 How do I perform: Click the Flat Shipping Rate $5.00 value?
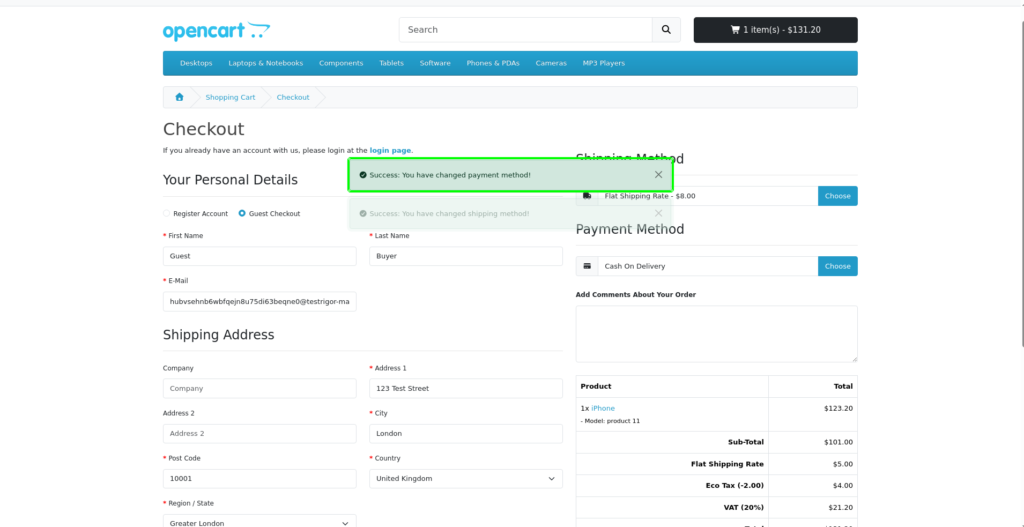[x=842, y=464]
